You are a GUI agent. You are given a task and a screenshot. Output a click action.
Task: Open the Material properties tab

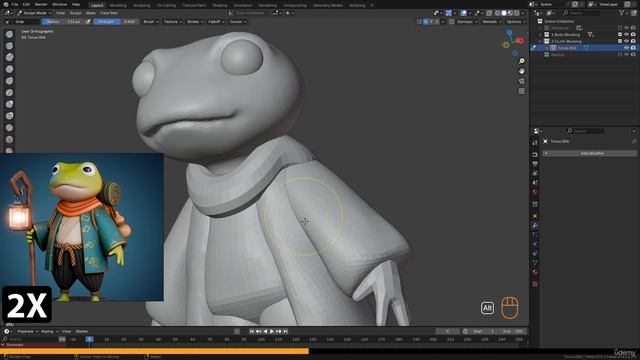(535, 272)
